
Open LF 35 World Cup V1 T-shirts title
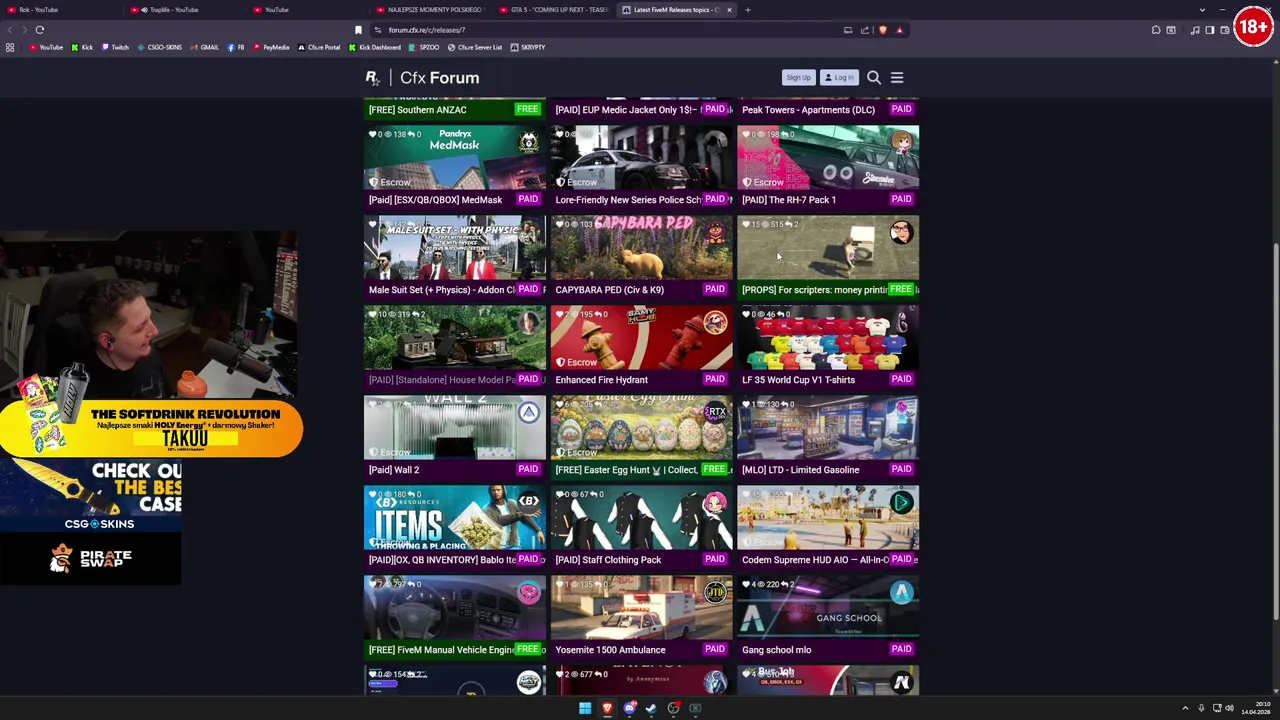pos(798,380)
